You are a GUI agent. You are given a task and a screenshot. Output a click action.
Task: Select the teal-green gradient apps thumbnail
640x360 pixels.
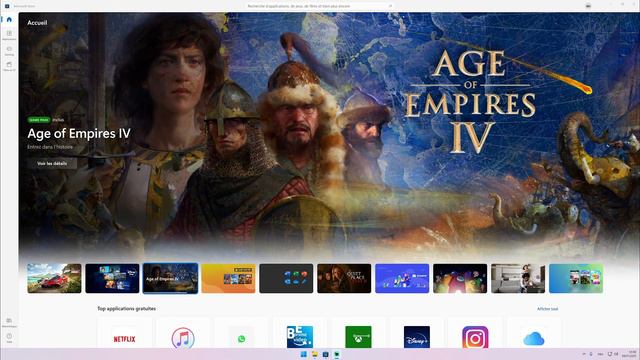click(576, 278)
